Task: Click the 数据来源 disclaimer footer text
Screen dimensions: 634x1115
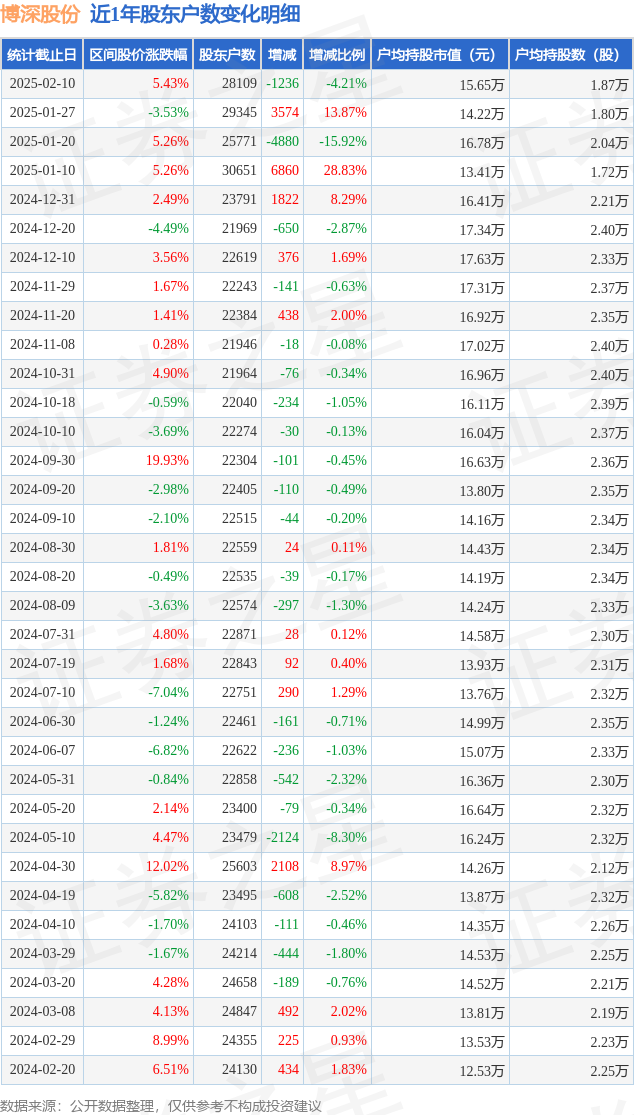Action: (x=161, y=1105)
